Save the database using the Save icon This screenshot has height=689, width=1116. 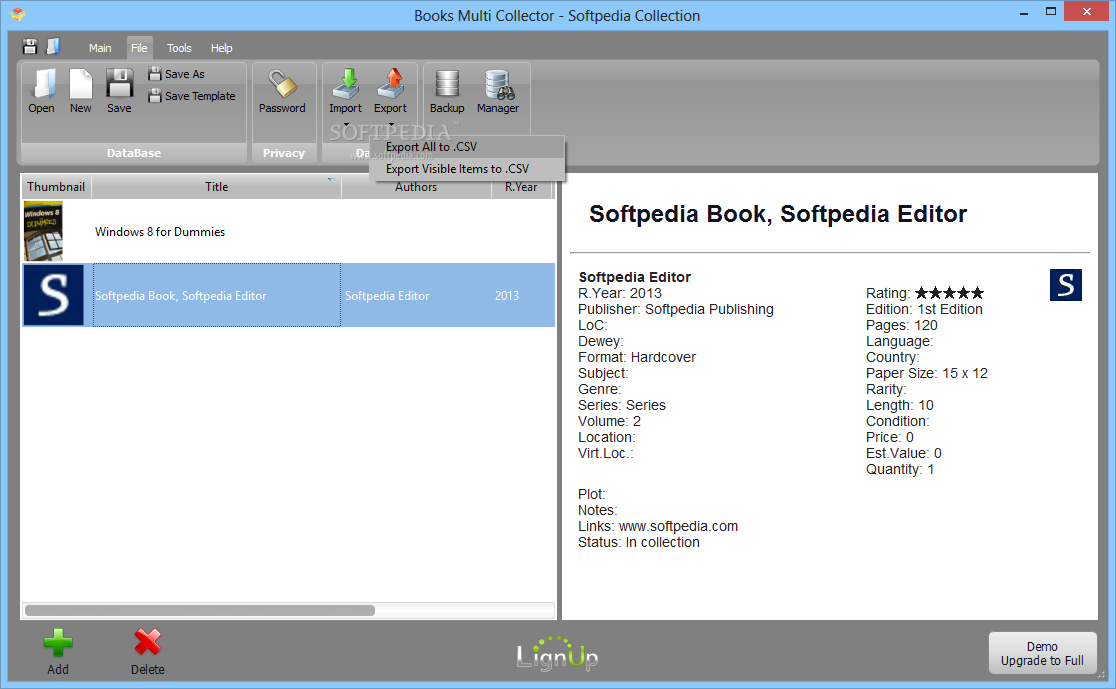tap(119, 90)
